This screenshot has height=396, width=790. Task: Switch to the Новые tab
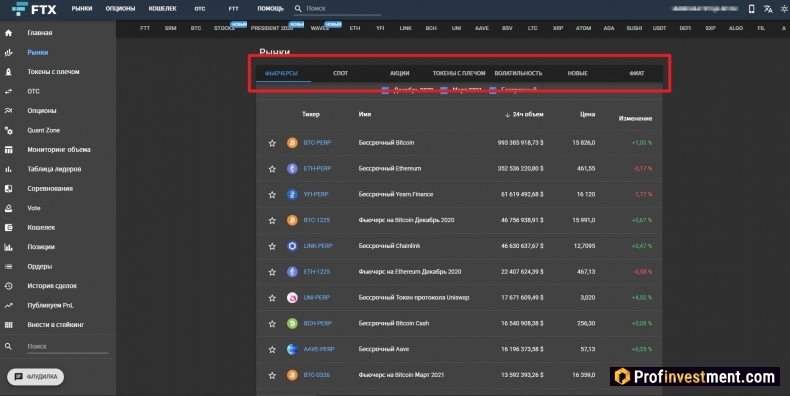pyautogui.click(x=577, y=73)
